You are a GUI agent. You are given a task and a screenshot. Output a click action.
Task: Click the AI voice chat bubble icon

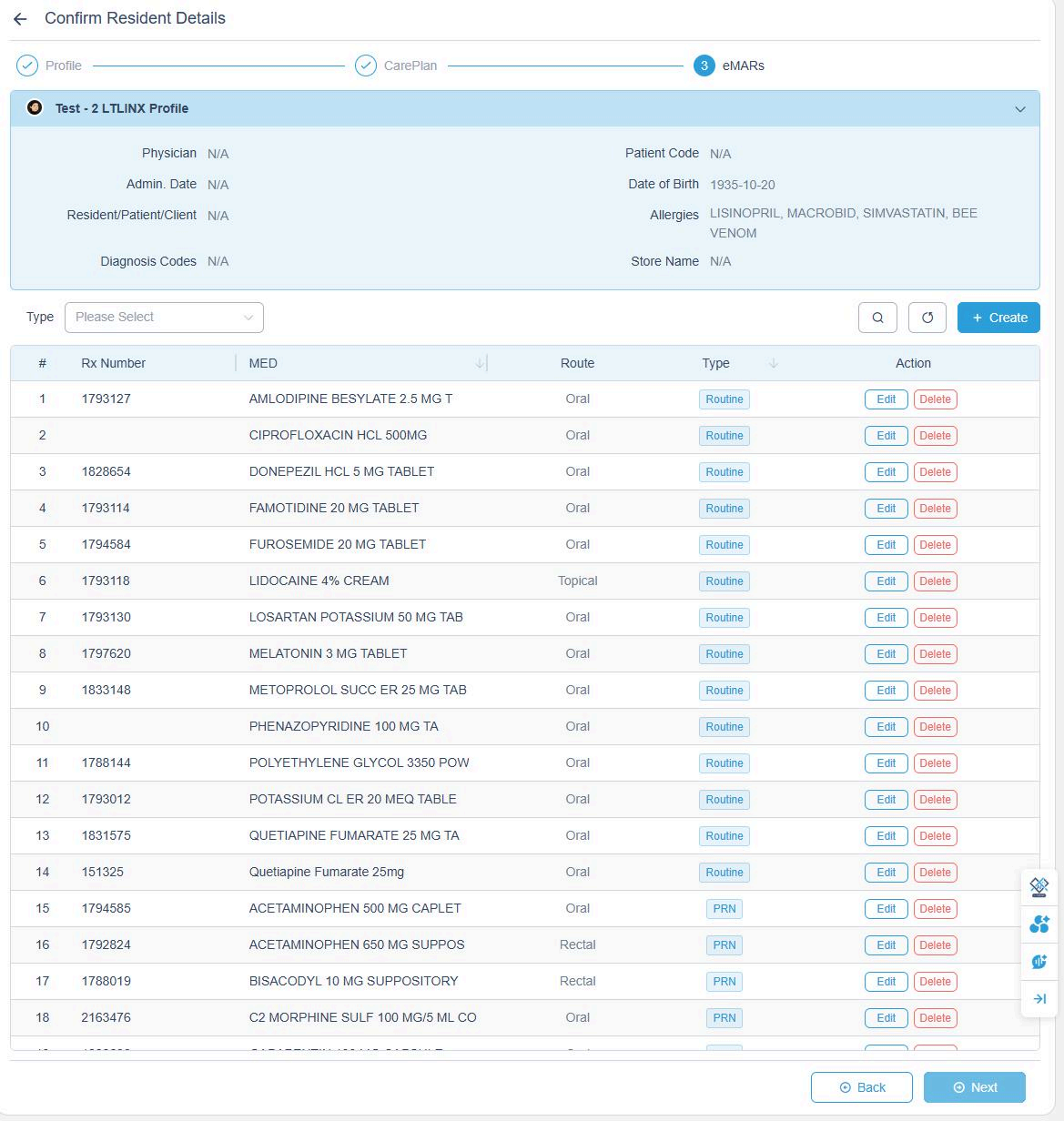pyautogui.click(x=1039, y=962)
